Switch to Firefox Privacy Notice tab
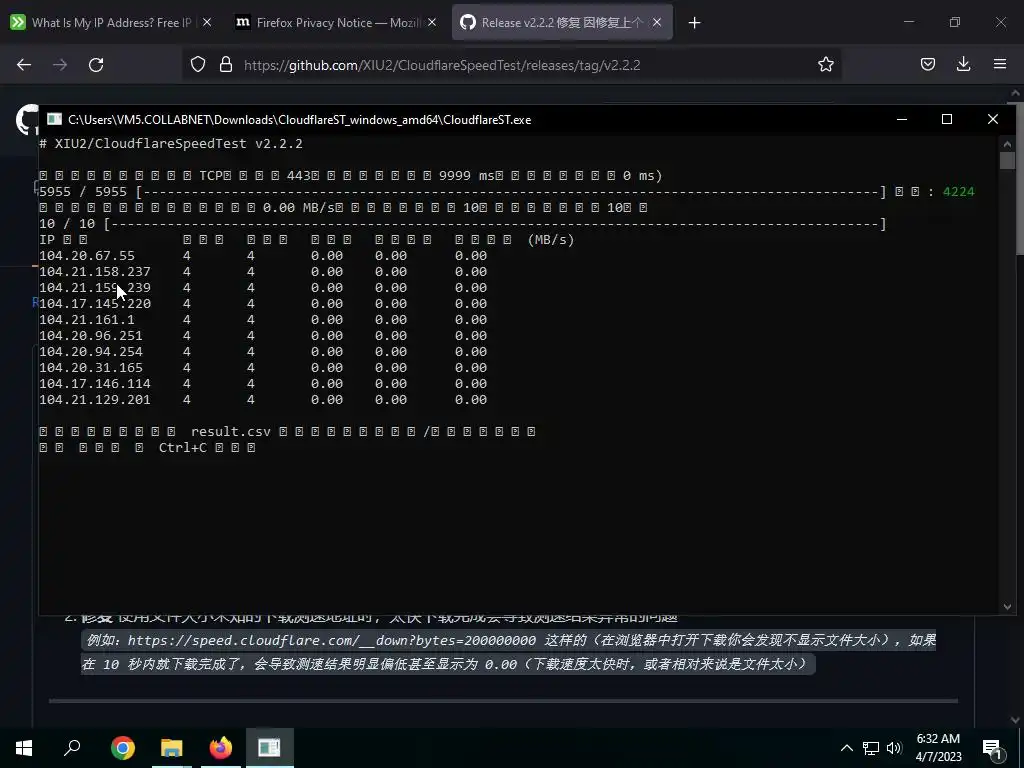1024x768 pixels. (335, 22)
